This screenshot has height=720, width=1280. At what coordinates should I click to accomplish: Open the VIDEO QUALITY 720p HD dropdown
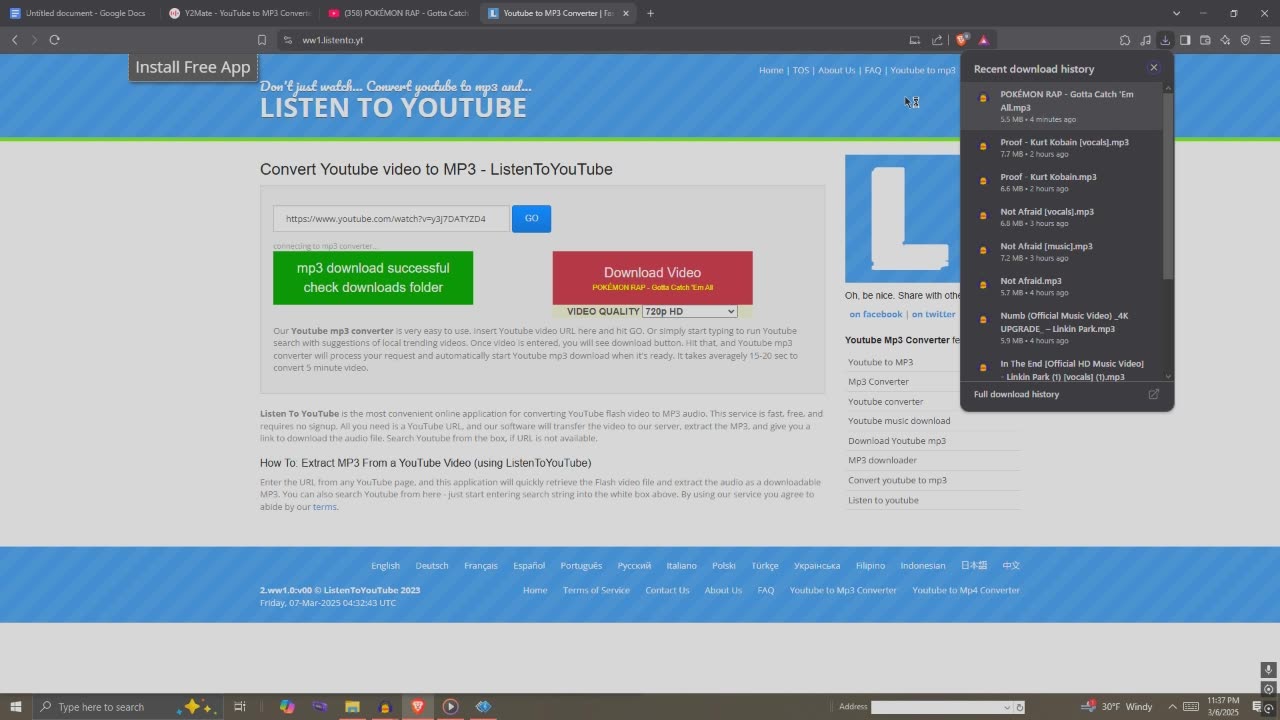(689, 312)
